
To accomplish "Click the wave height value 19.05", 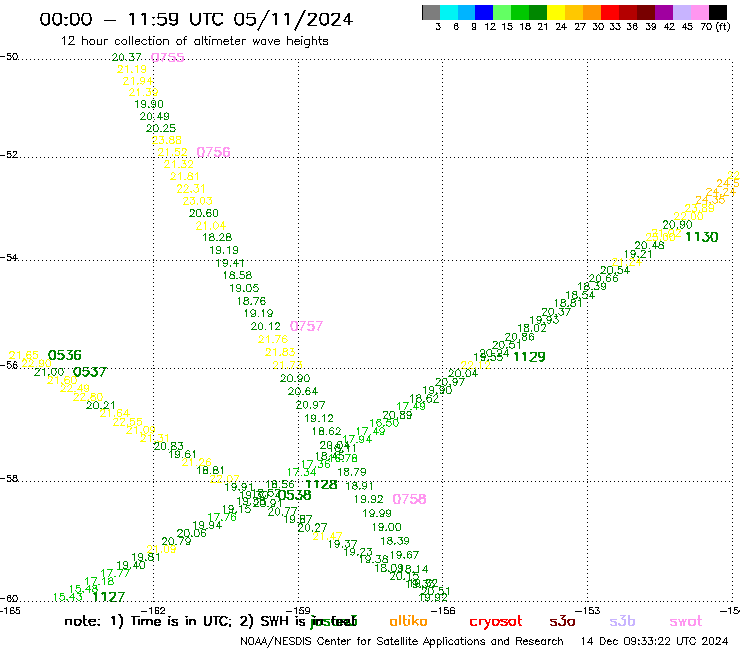I will 244,288.
